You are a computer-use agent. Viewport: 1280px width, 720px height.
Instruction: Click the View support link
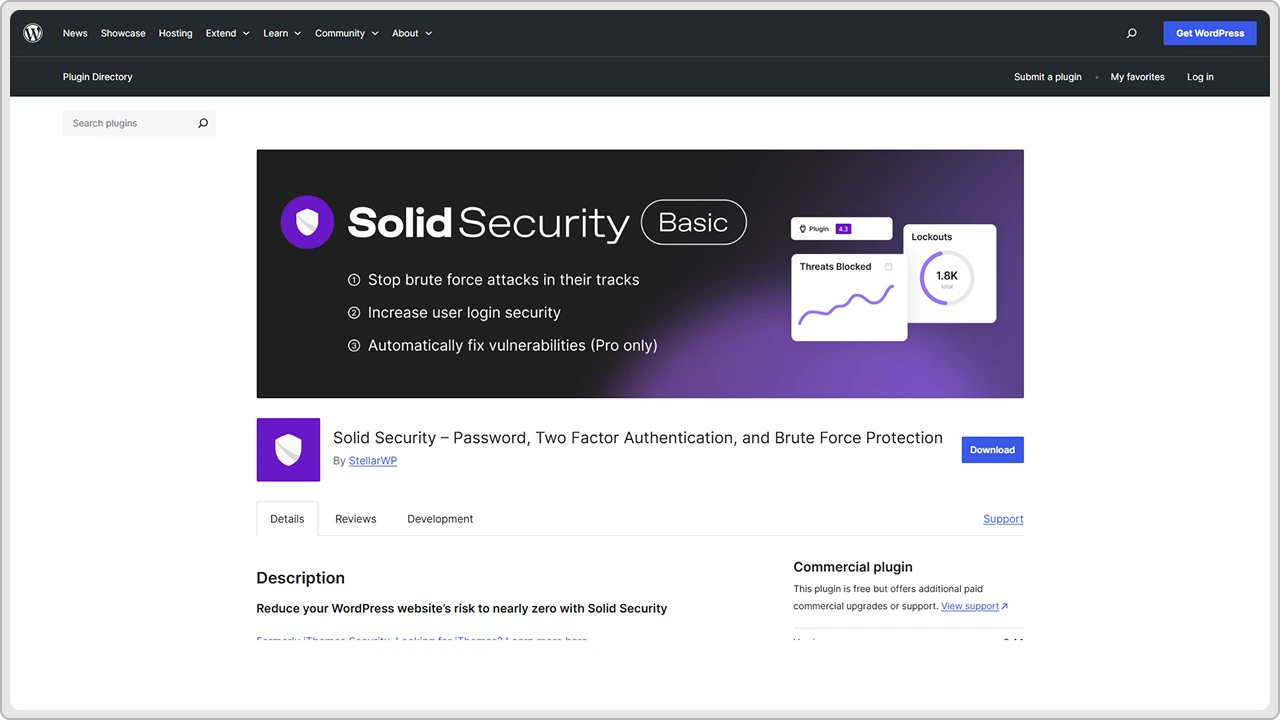point(968,606)
